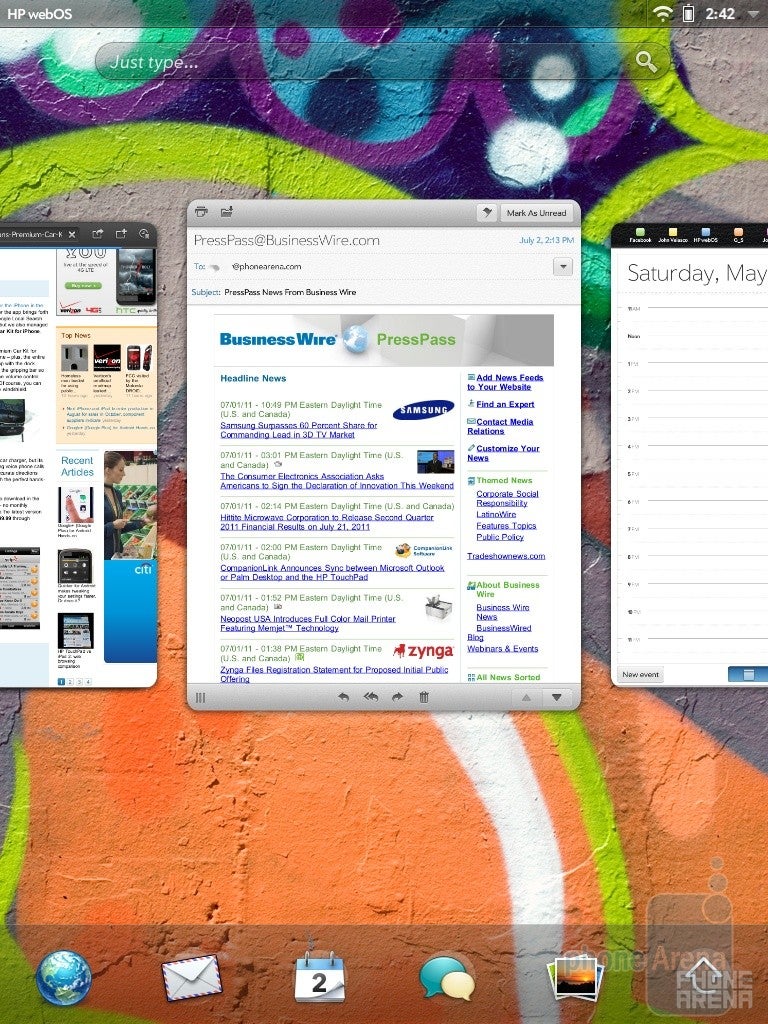Open the Samsung Surpasses 60 Percent Share headline link
This screenshot has width=768, height=1024.
click(298, 430)
